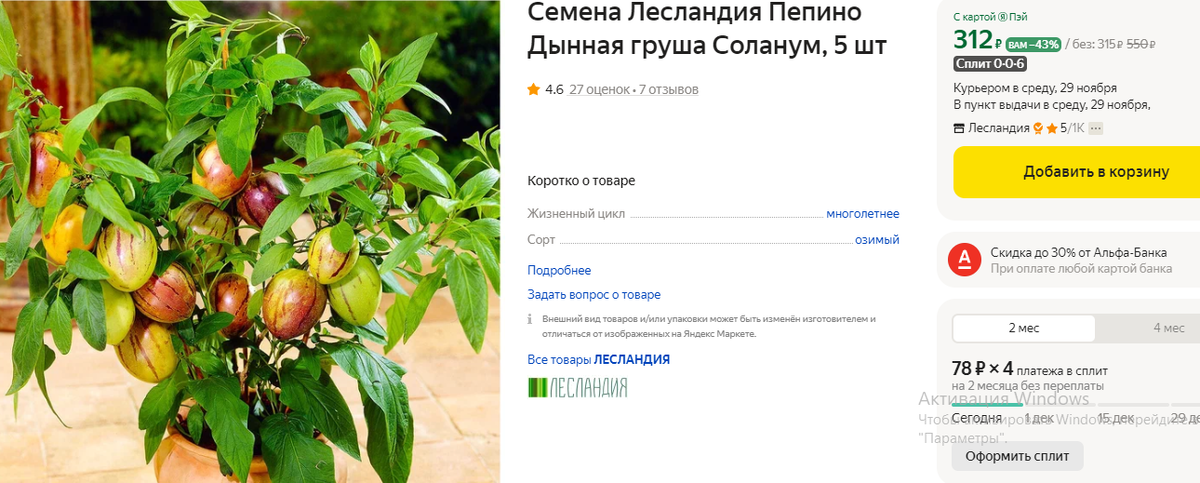Viewport: 1200px width, 483px height.
Task: Expand details via Подробнее link
Action: 559,270
